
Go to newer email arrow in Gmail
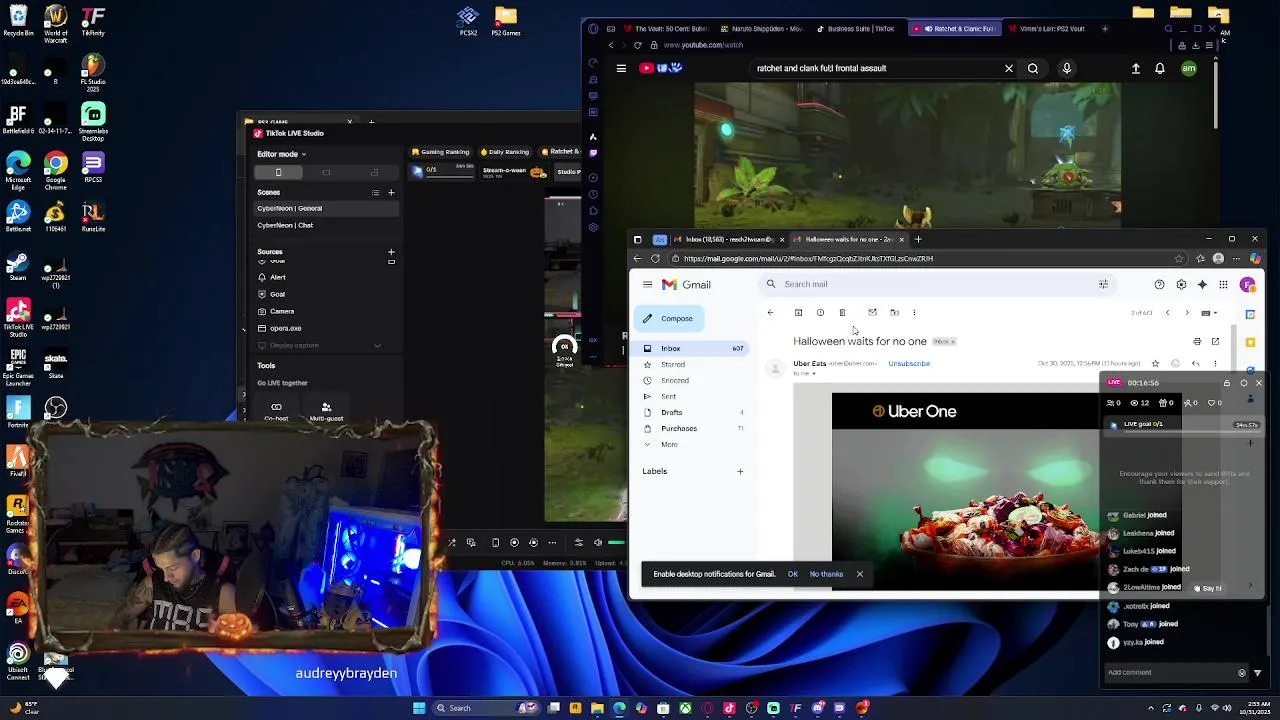coord(1167,313)
